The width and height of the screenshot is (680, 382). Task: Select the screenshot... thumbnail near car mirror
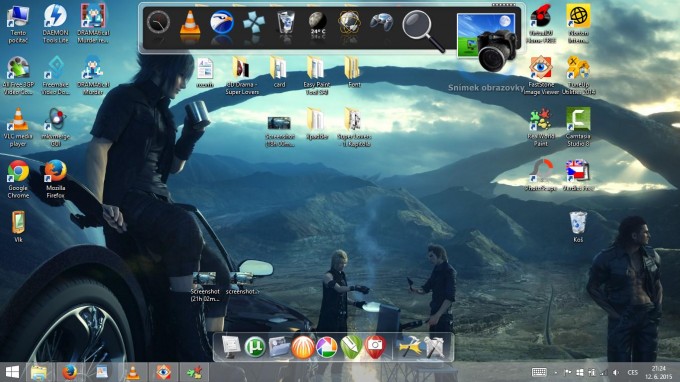point(242,283)
